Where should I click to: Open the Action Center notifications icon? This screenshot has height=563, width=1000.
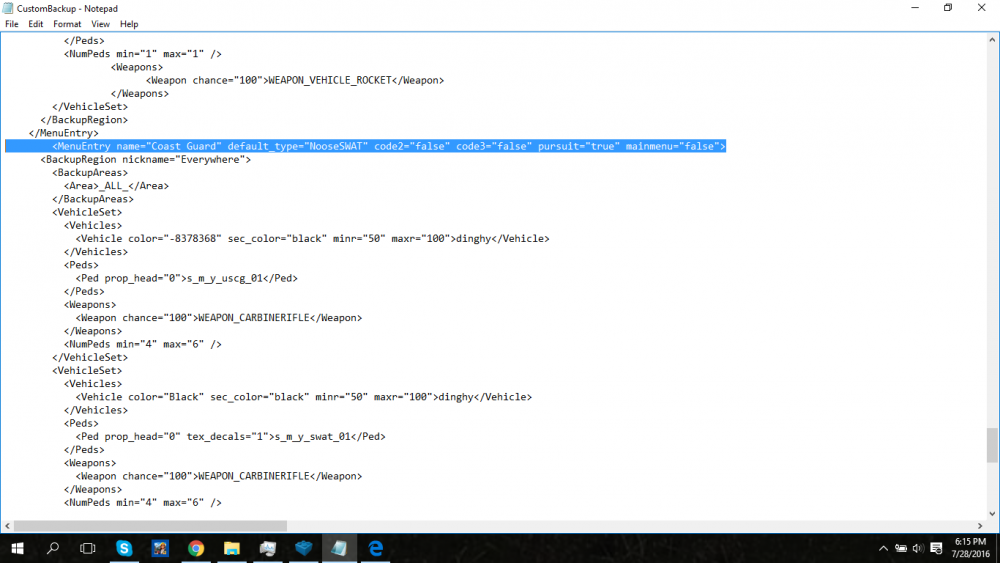(936, 548)
